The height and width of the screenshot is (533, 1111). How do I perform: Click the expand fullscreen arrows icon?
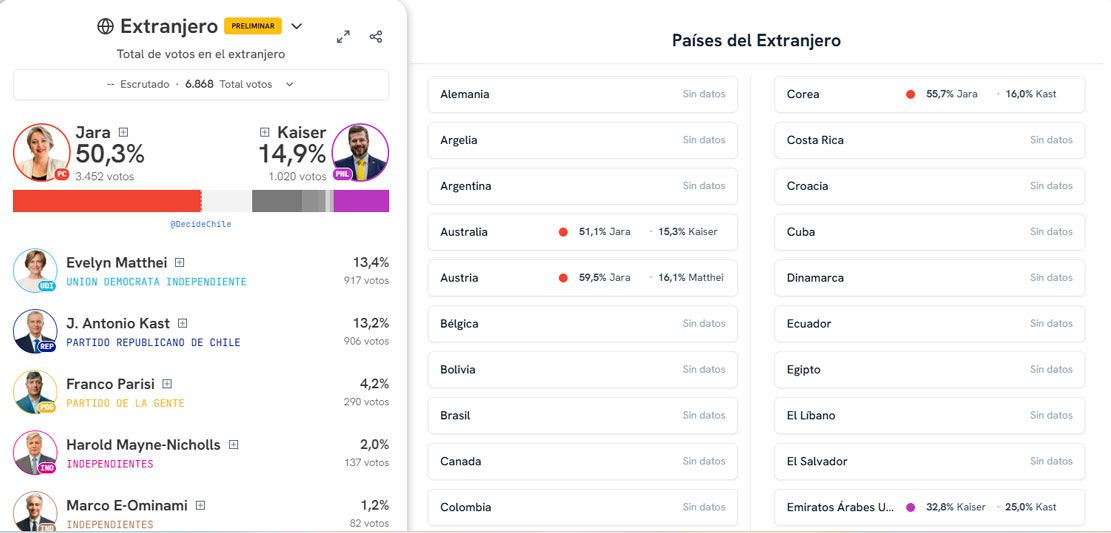coord(343,37)
